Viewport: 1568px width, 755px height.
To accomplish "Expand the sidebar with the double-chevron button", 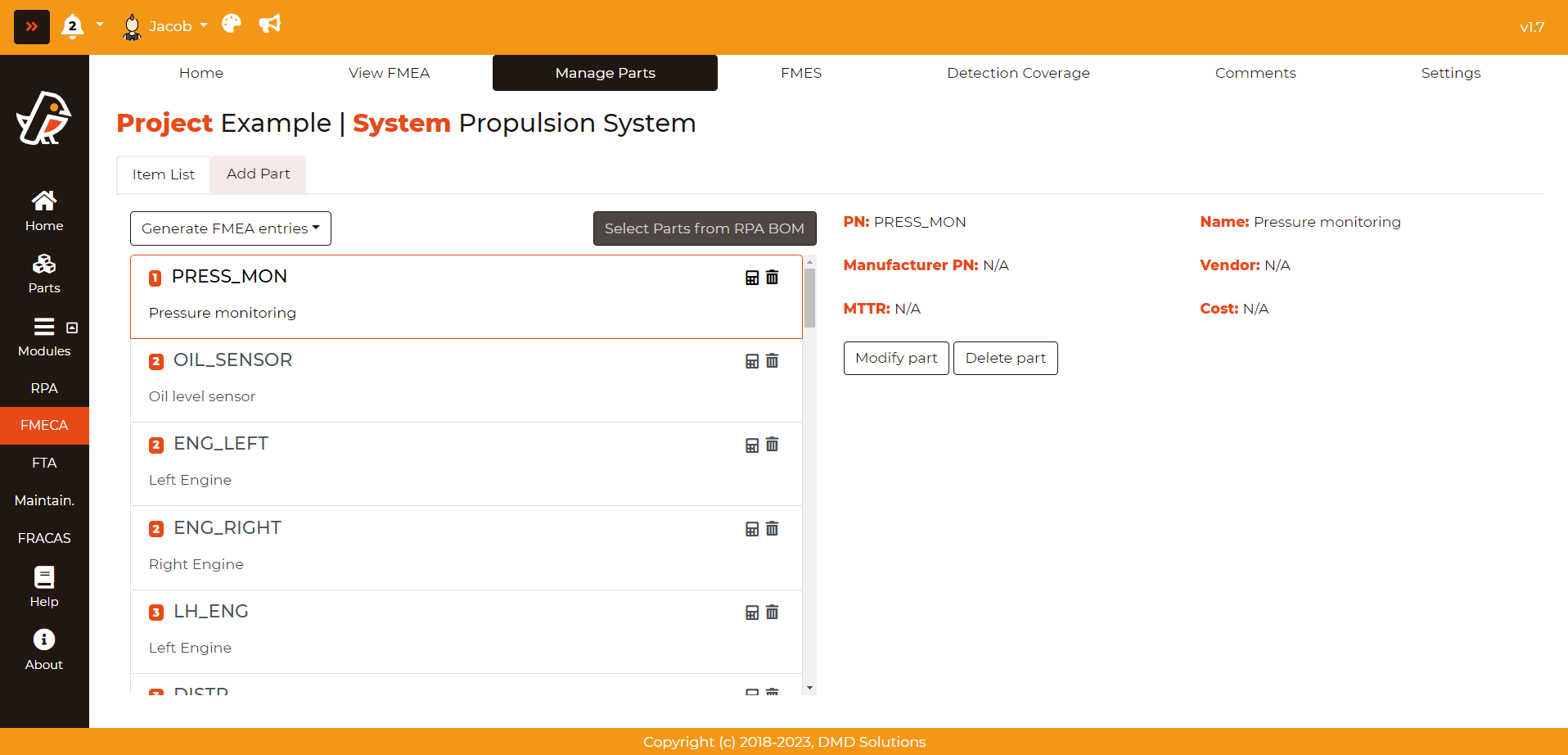I will click(x=32, y=27).
